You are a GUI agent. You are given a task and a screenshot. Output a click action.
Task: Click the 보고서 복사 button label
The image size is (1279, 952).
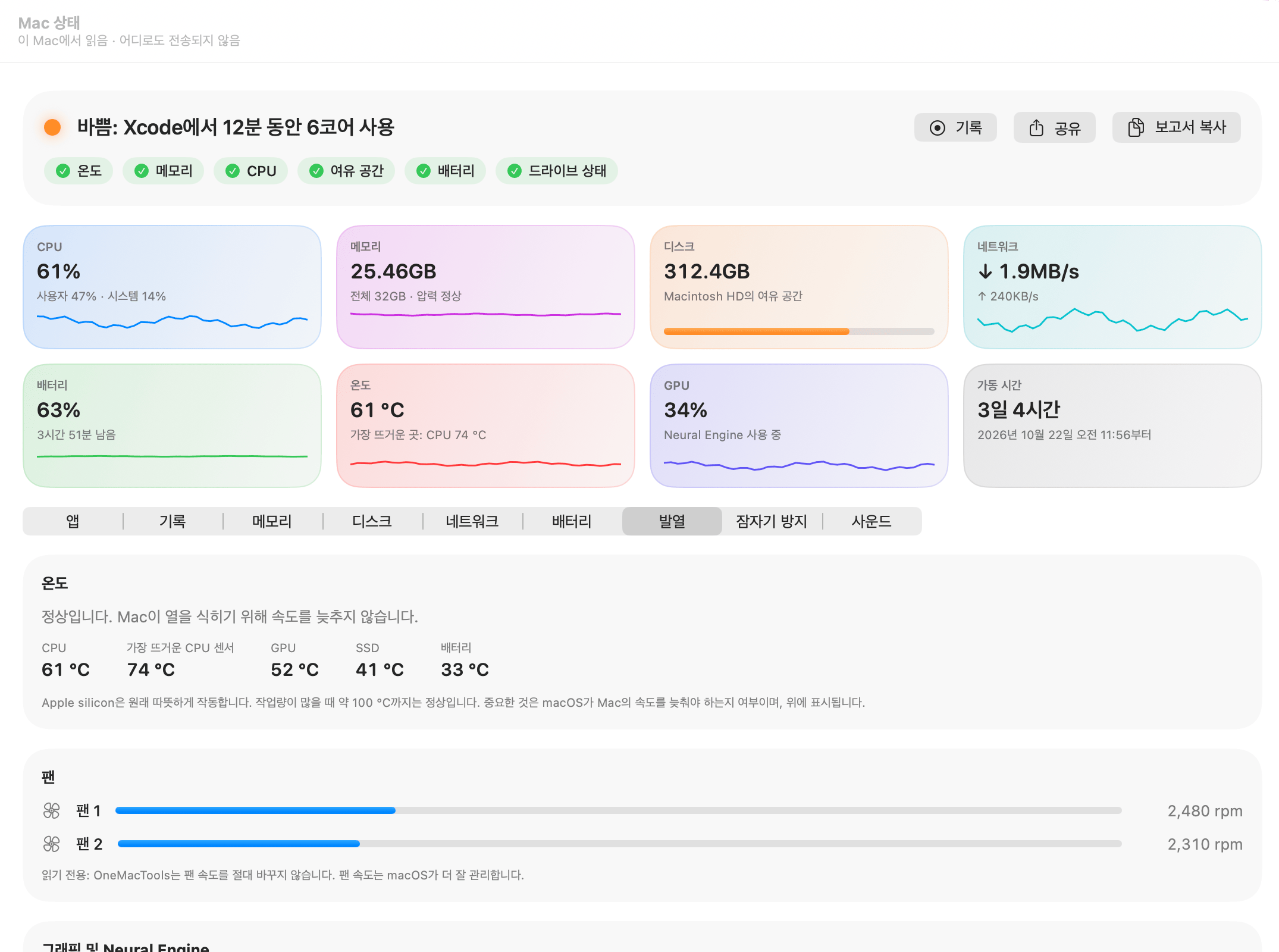1191,127
